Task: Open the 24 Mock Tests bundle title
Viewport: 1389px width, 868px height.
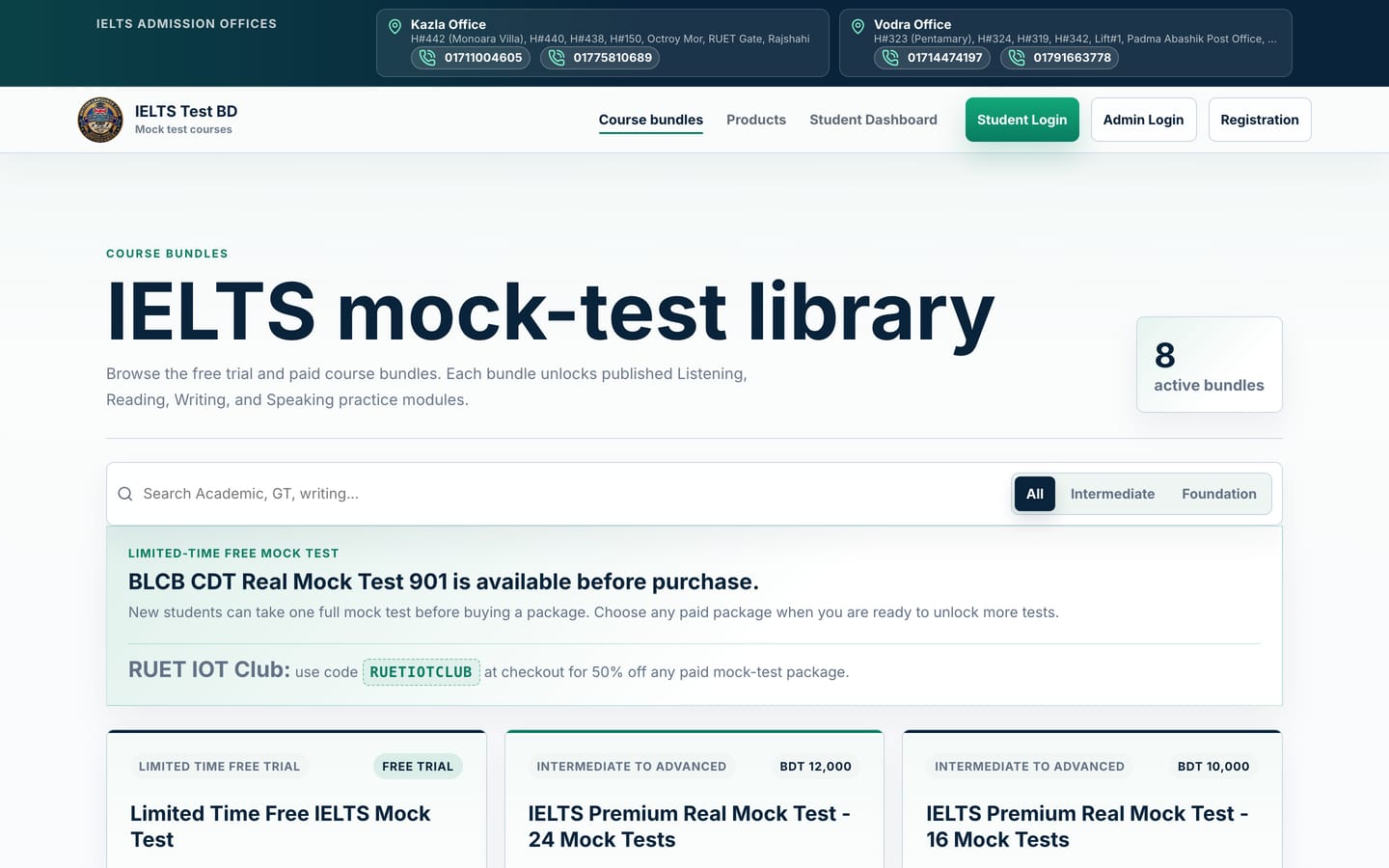Action: click(689, 827)
